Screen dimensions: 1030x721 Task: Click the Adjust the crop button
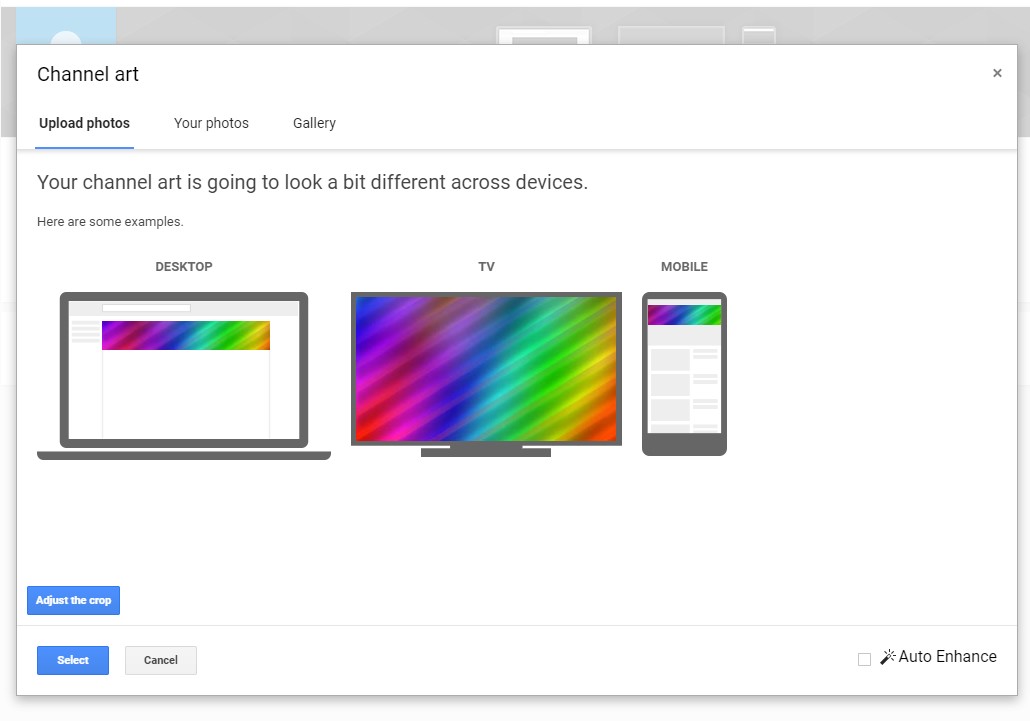tap(74, 600)
